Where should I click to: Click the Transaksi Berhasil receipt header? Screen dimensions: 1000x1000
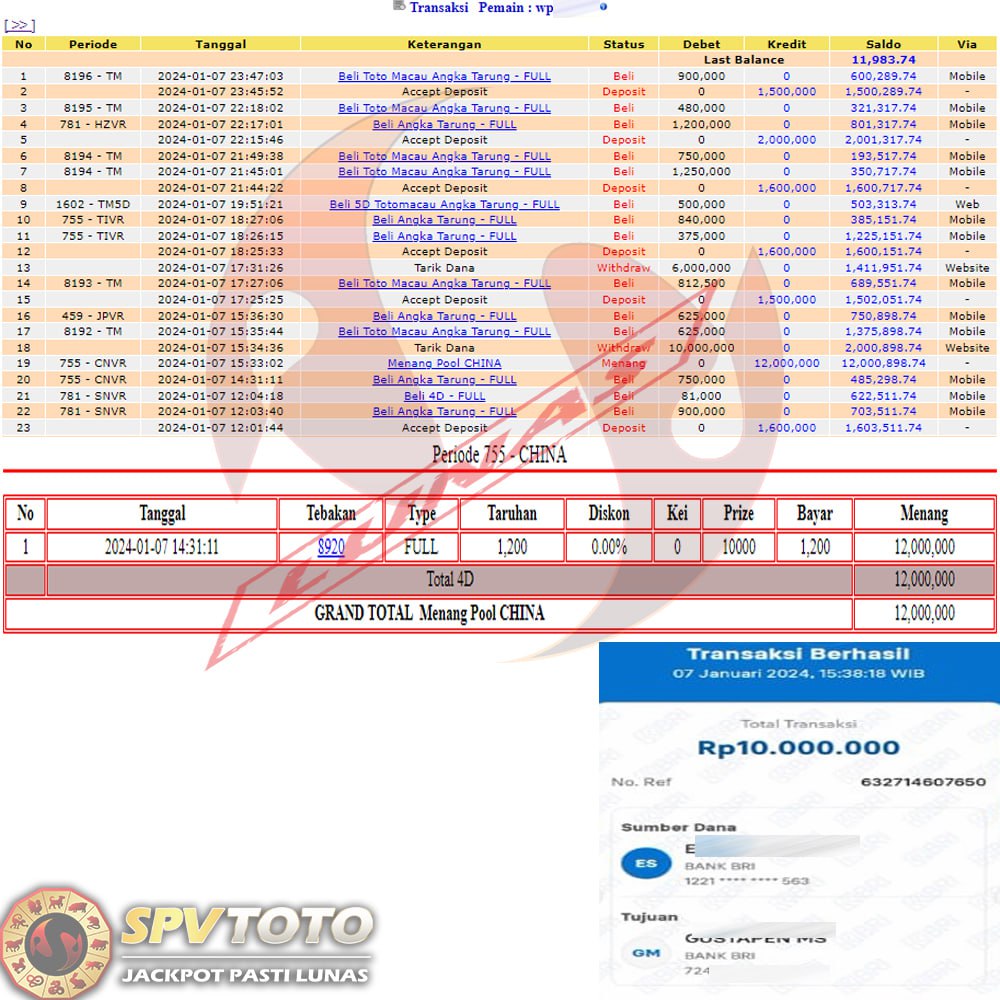click(798, 654)
